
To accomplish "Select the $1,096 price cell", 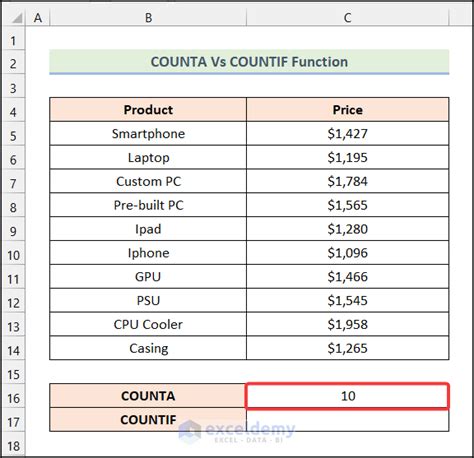I will (348, 253).
